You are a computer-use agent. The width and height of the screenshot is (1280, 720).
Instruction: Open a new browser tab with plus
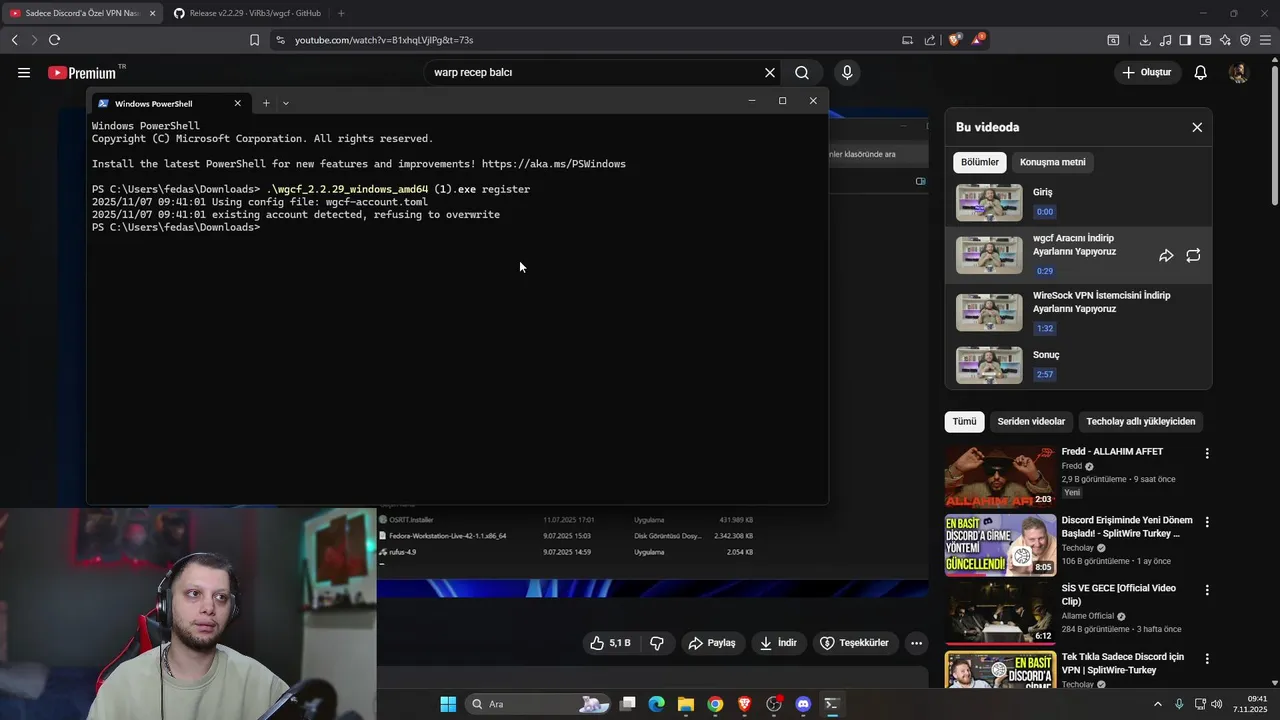[x=341, y=13]
